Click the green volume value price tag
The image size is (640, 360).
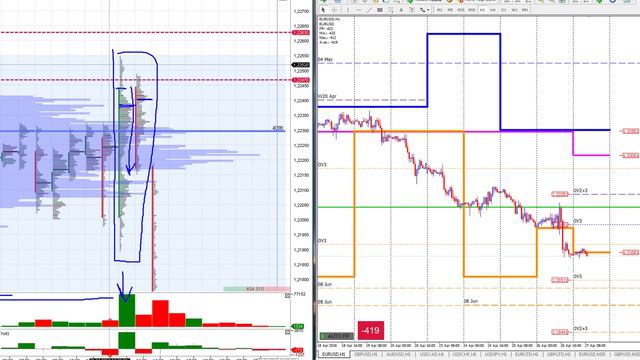click(x=298, y=327)
